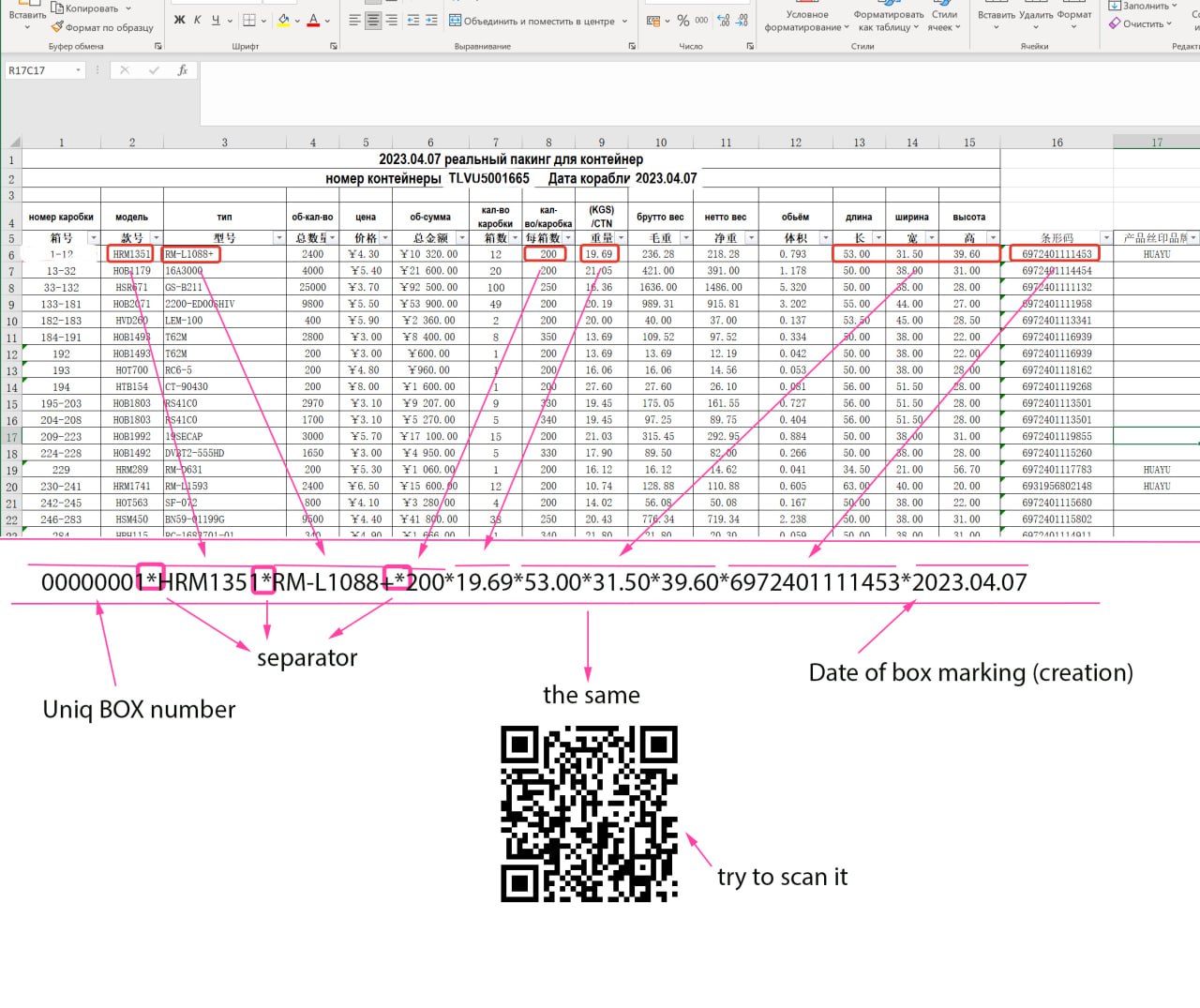This screenshot has width=1200, height=1008.
Task: Apply percent style format
Action: coord(683,20)
